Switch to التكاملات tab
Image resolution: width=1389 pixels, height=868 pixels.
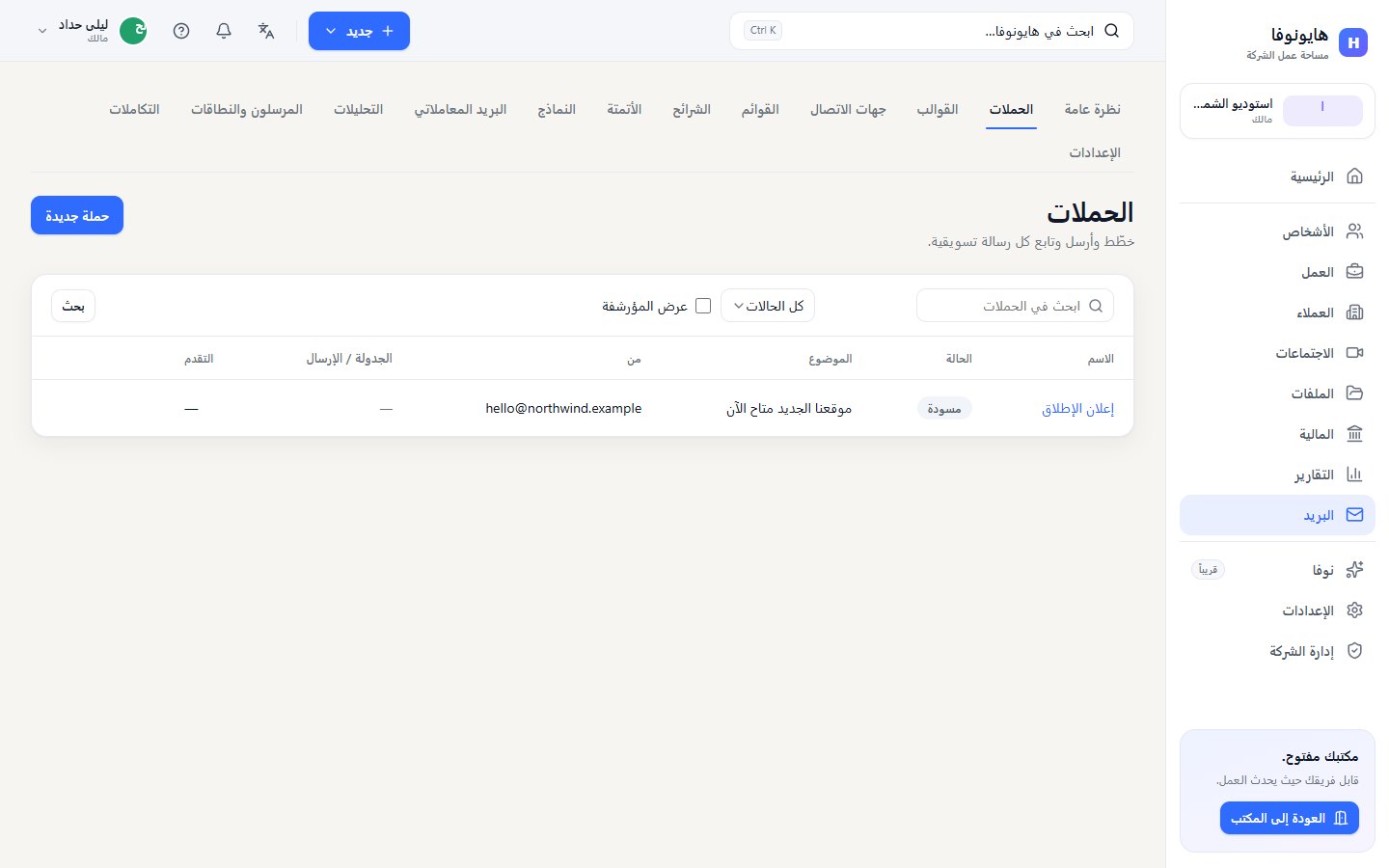[x=134, y=109]
